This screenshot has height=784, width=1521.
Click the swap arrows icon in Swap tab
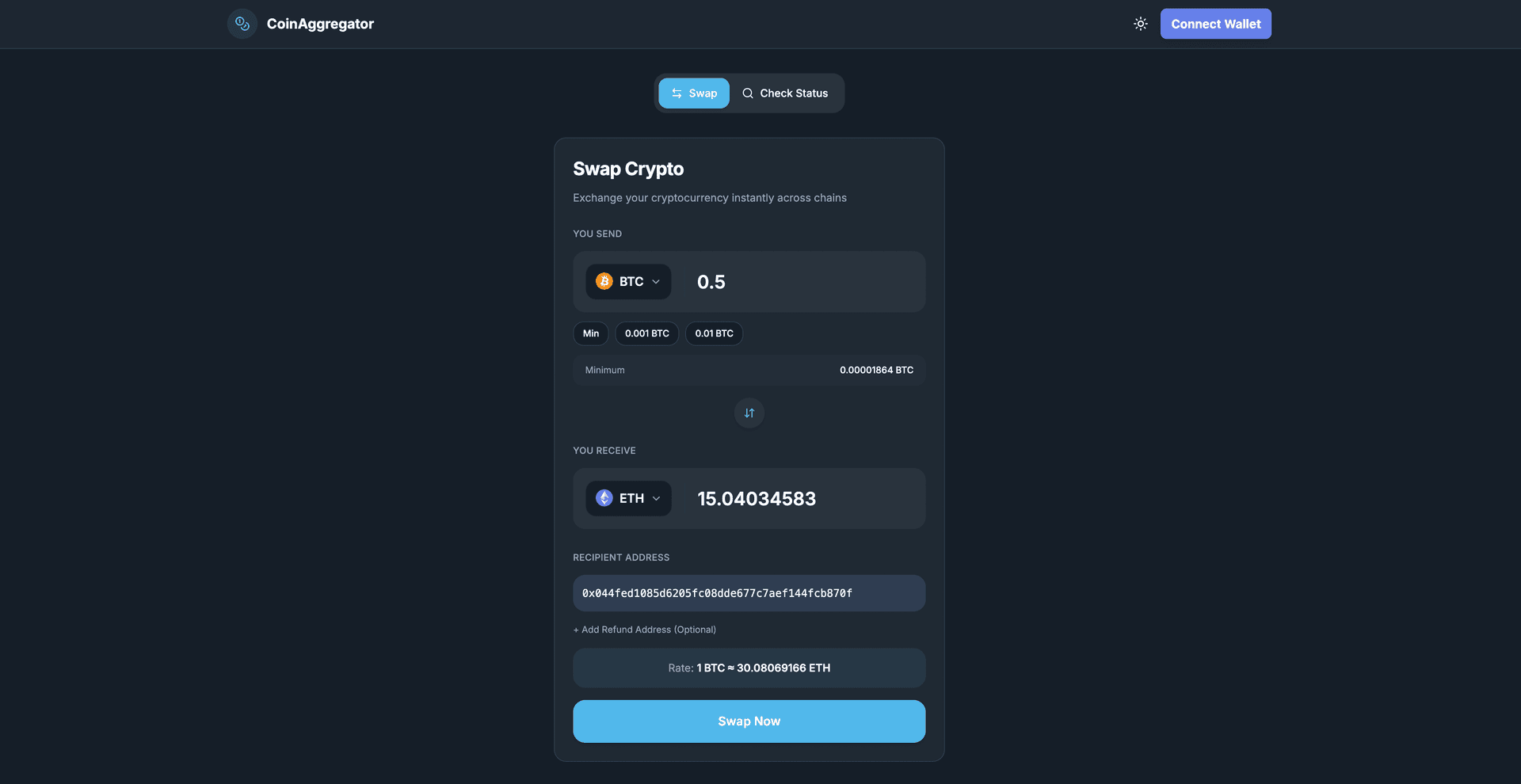click(x=677, y=93)
